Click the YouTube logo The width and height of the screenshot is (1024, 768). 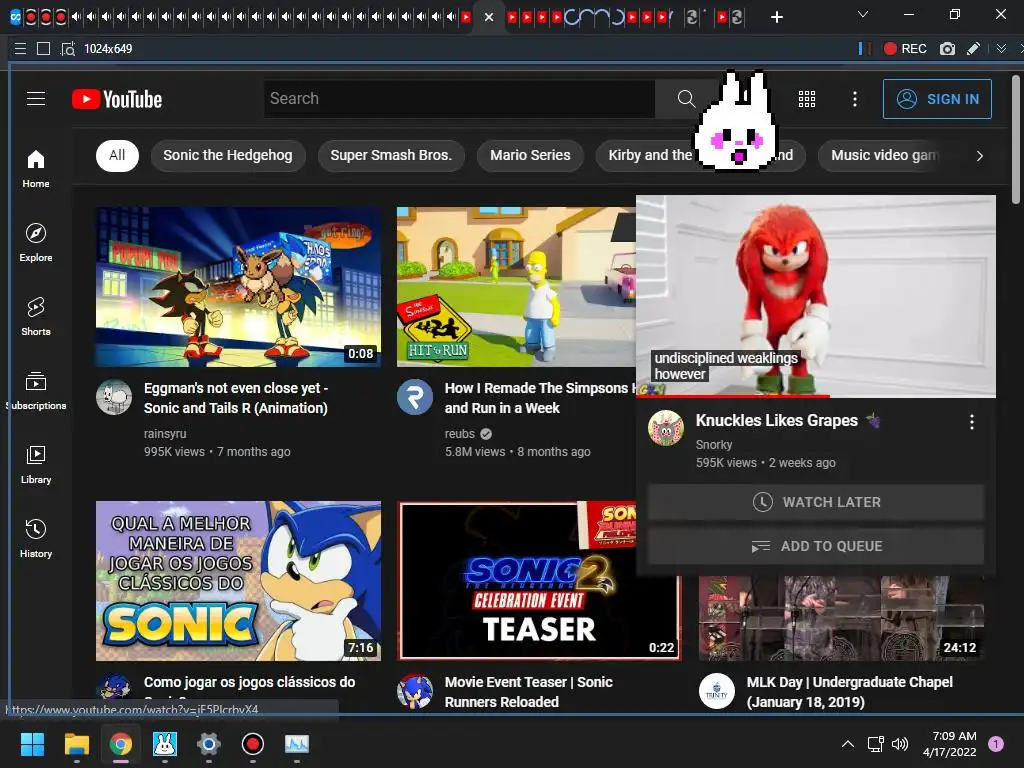click(x=117, y=99)
